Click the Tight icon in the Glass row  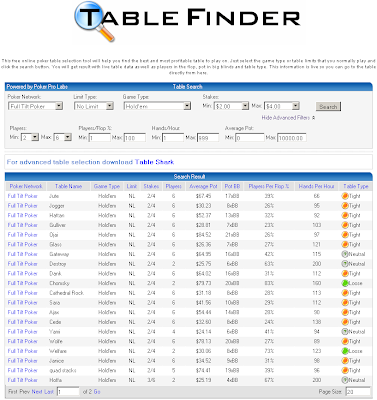(x=345, y=244)
